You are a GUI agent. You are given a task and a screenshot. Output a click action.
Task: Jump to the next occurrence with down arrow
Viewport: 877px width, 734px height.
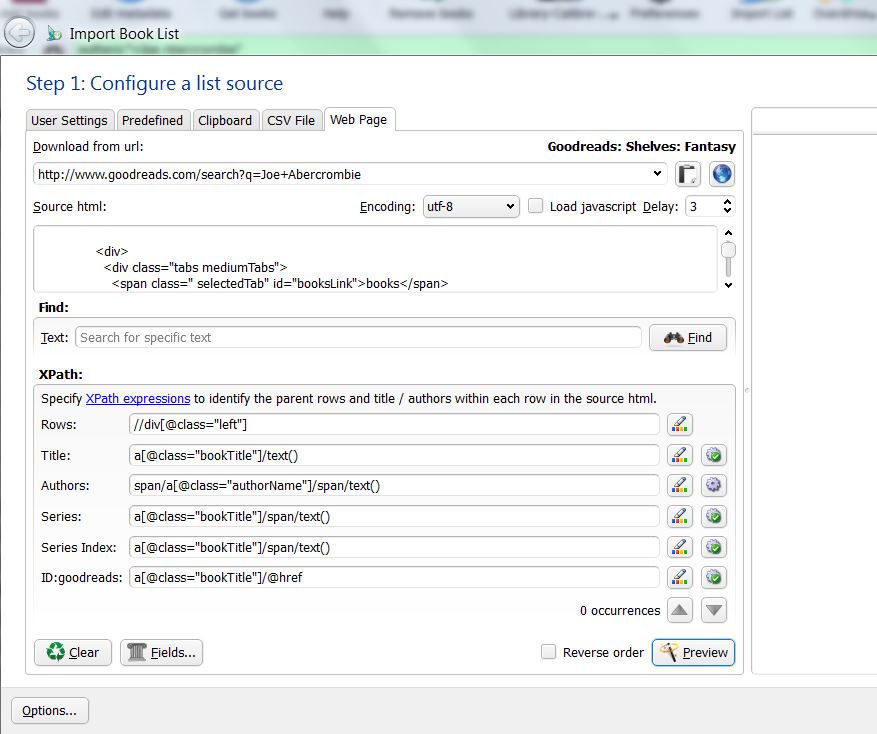[714, 610]
